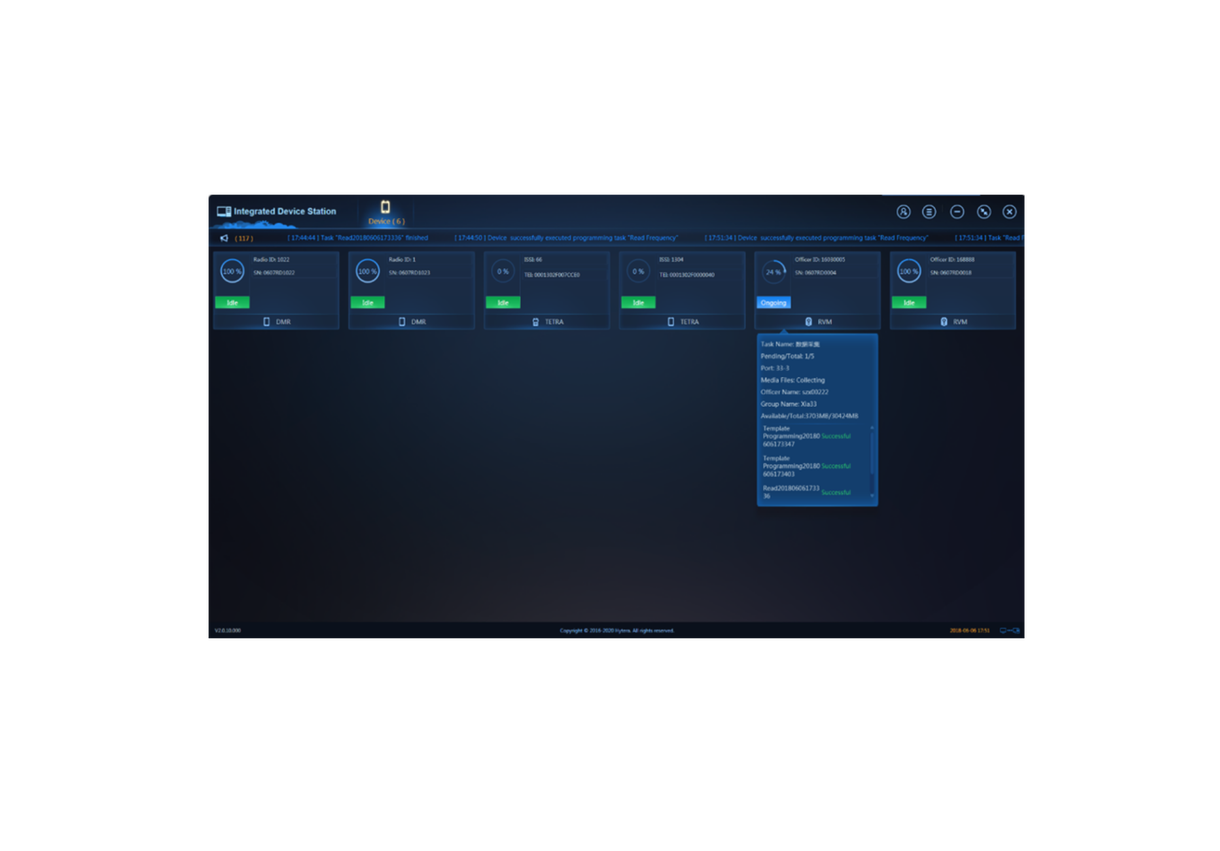Click the RVM icon for Officer 168888
This screenshot has width=1220, height=851.
[943, 322]
